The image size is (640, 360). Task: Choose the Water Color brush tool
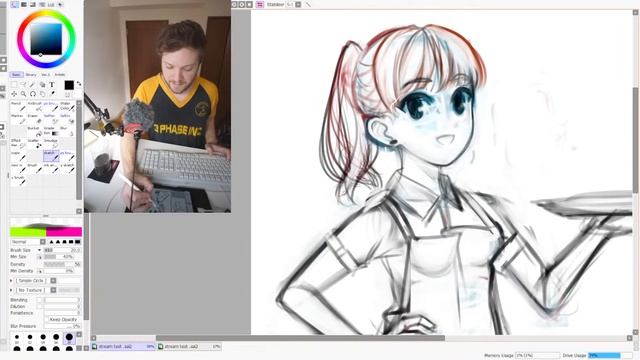[67, 107]
